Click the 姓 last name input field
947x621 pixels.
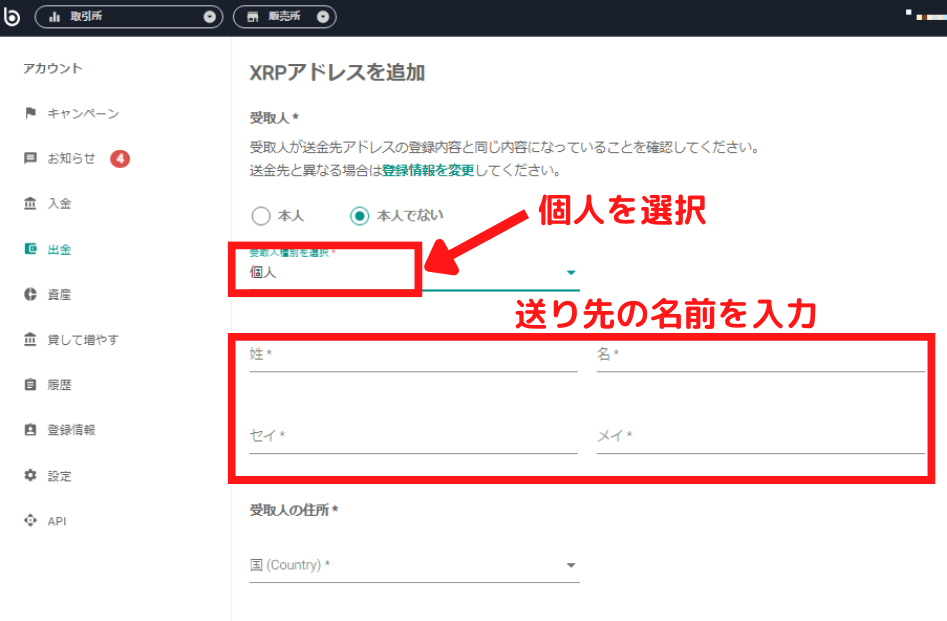(x=413, y=355)
